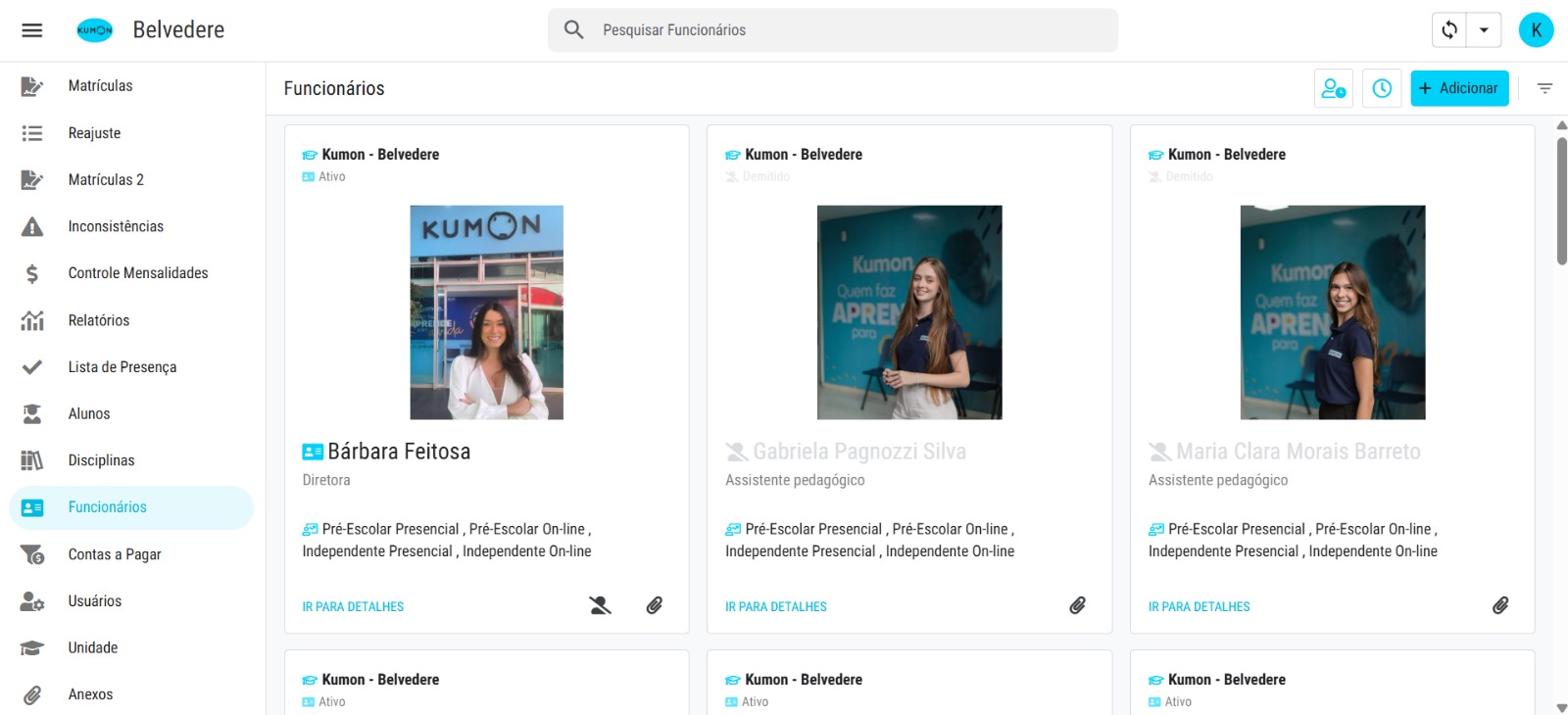Screen dimensions: 1568x715
Task: Open Inconsistências in the sidebar
Action: point(131,226)
